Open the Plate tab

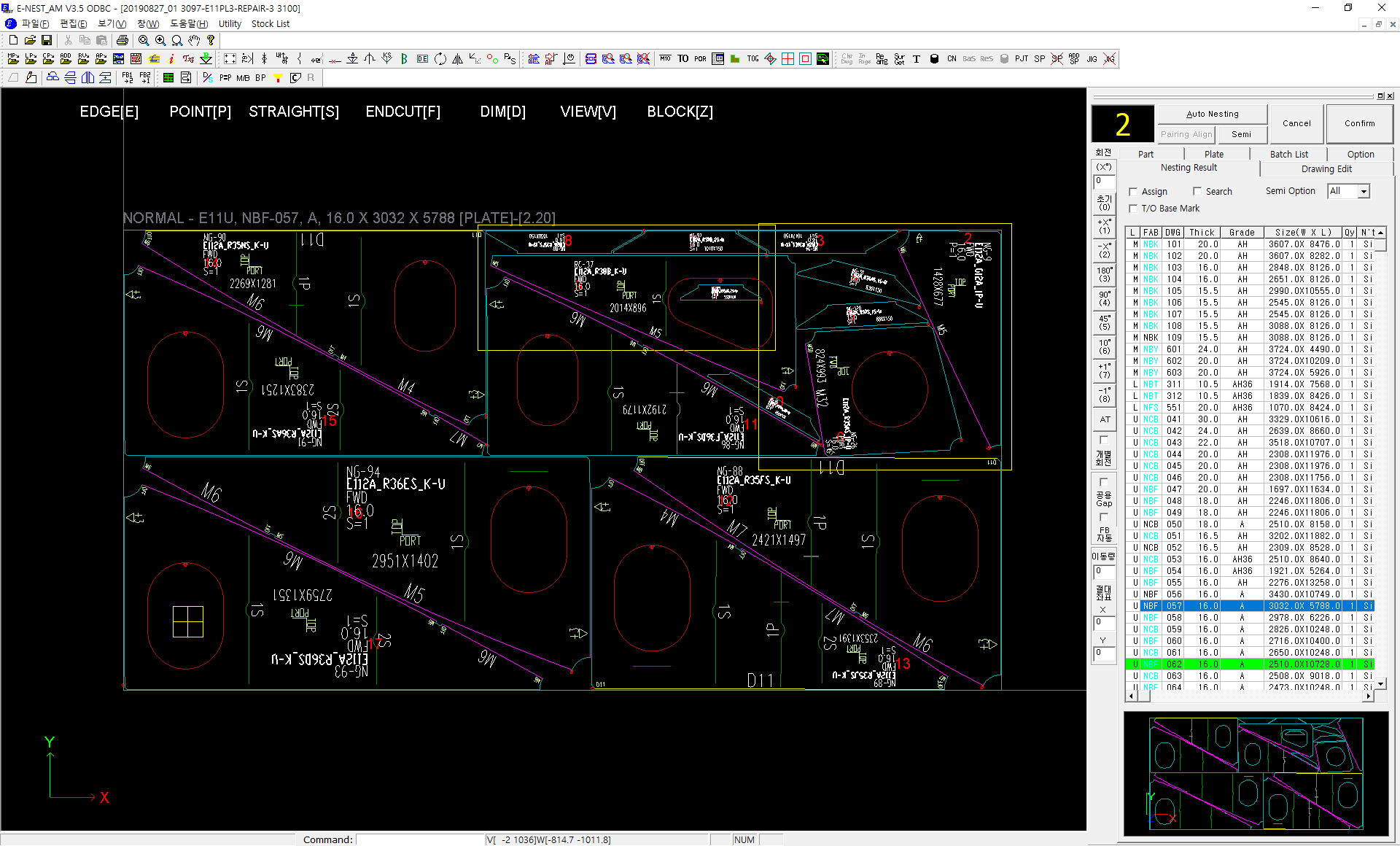click(1214, 154)
